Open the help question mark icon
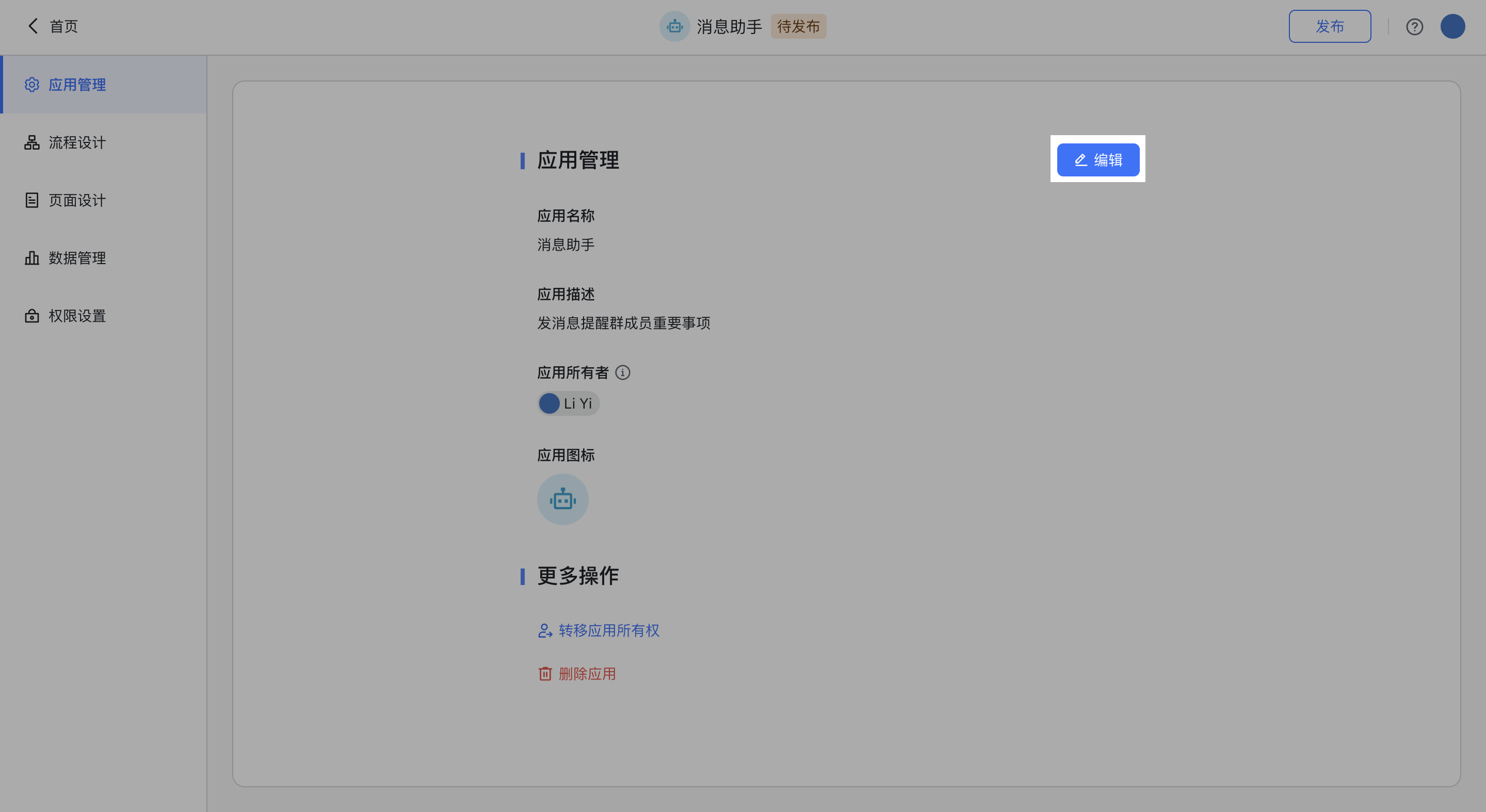 (1414, 26)
